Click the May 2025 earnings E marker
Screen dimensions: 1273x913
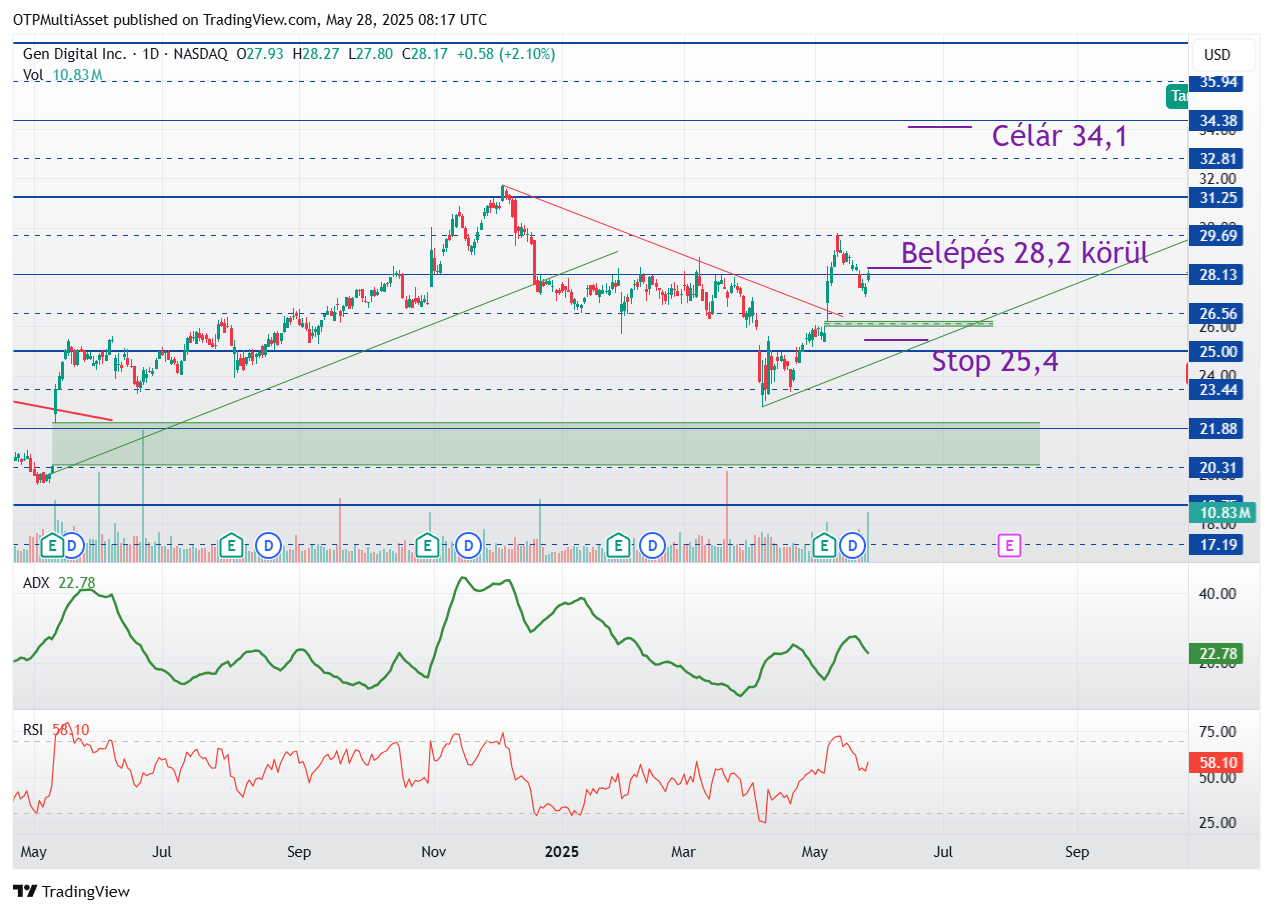pos(825,546)
